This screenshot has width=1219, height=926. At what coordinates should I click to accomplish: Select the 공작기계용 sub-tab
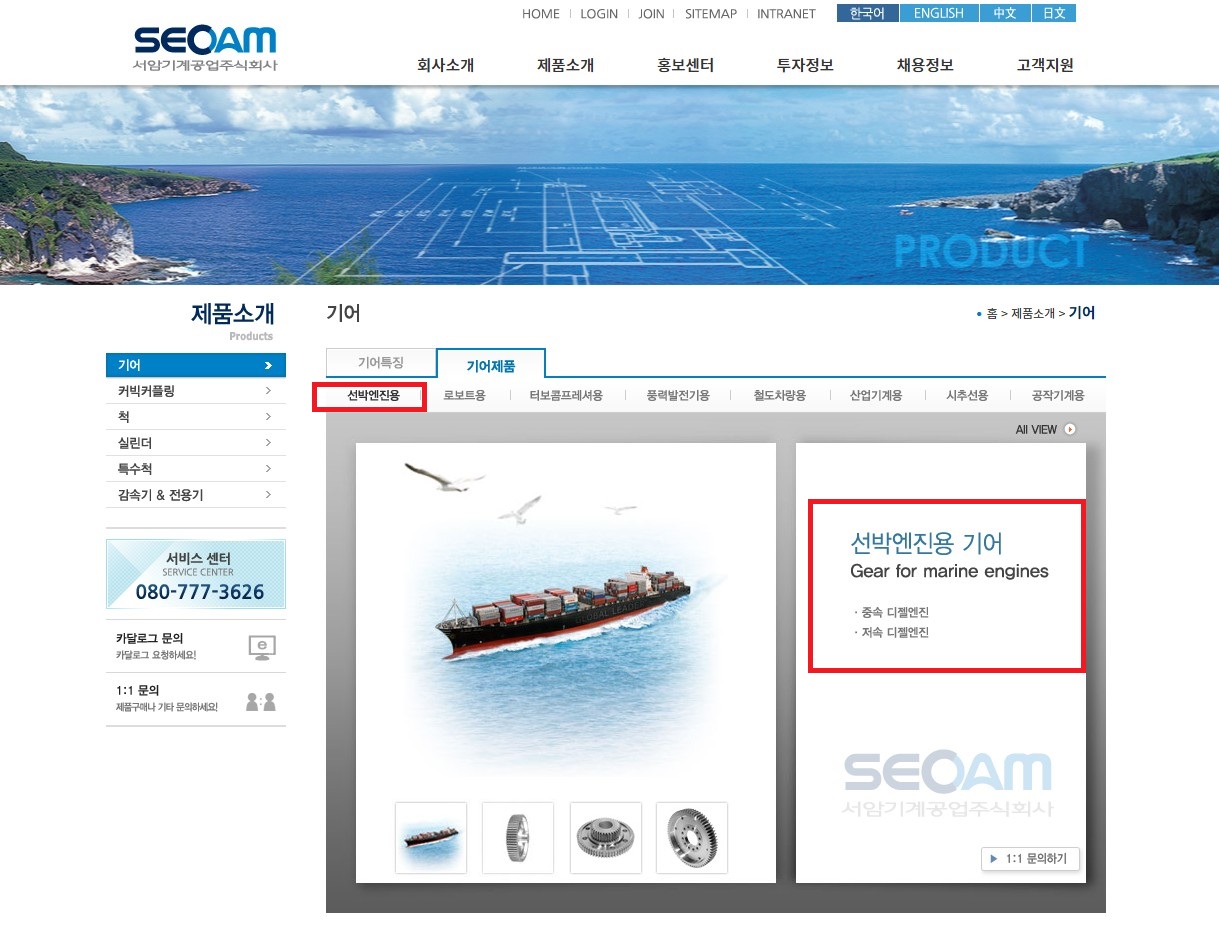point(1058,396)
